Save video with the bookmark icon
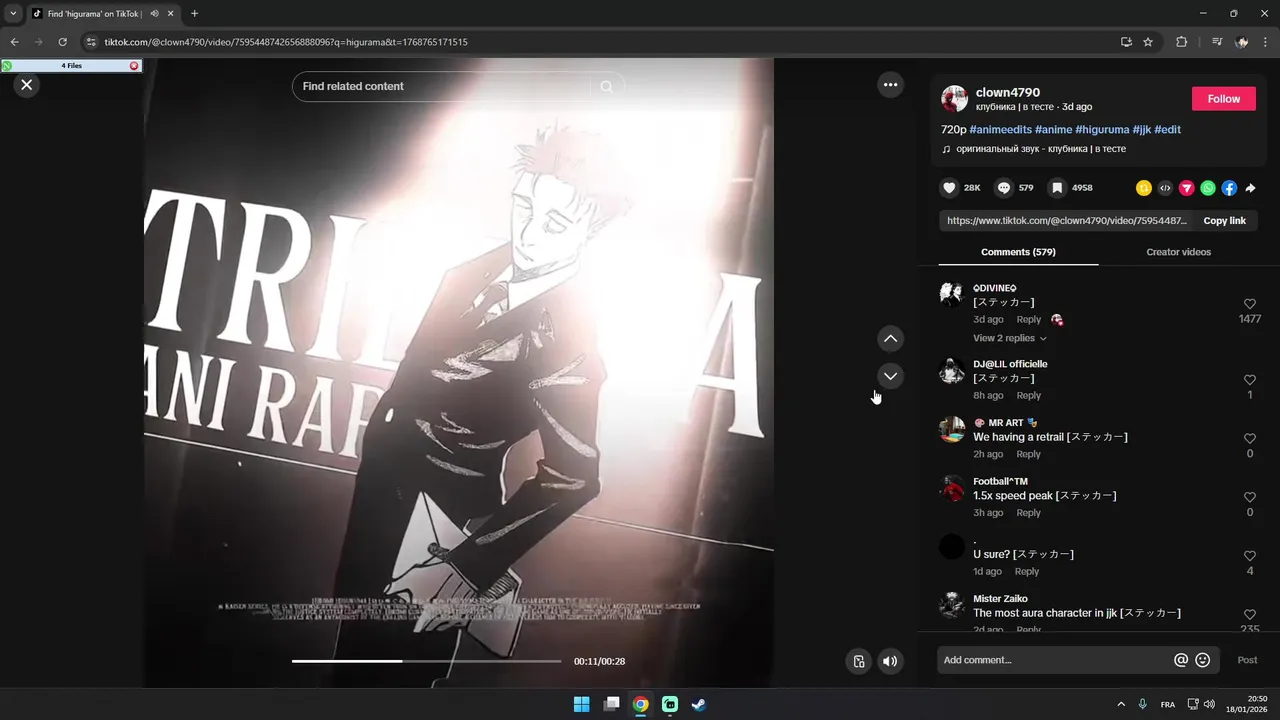 (x=1057, y=188)
